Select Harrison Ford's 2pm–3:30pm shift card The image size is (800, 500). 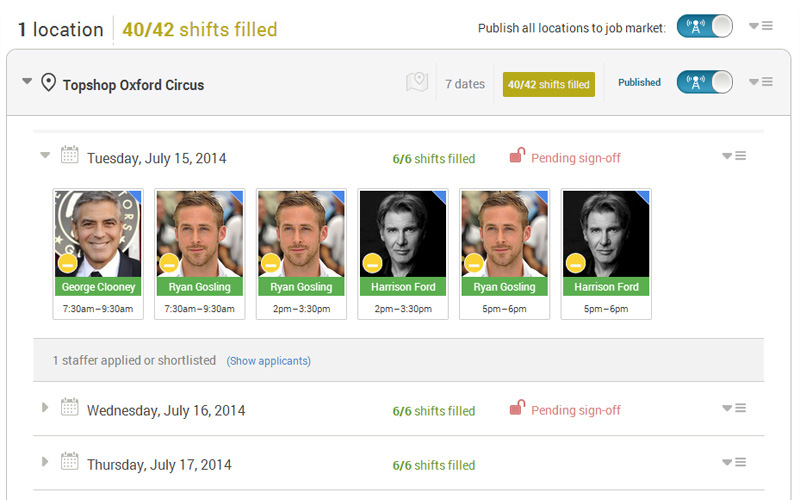coord(403,254)
